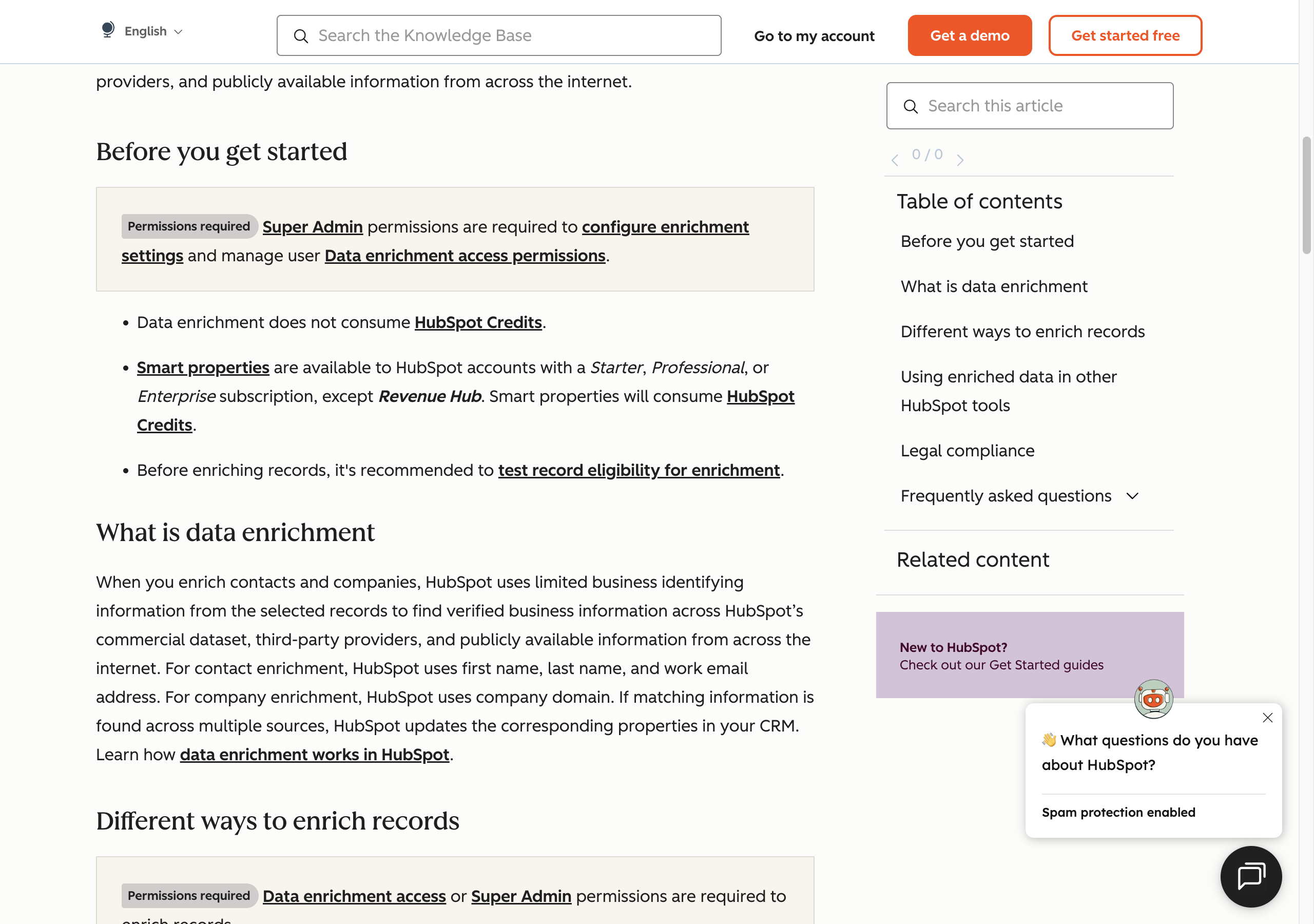Go to previous search result arrow
1314x924 pixels.
pos(895,160)
